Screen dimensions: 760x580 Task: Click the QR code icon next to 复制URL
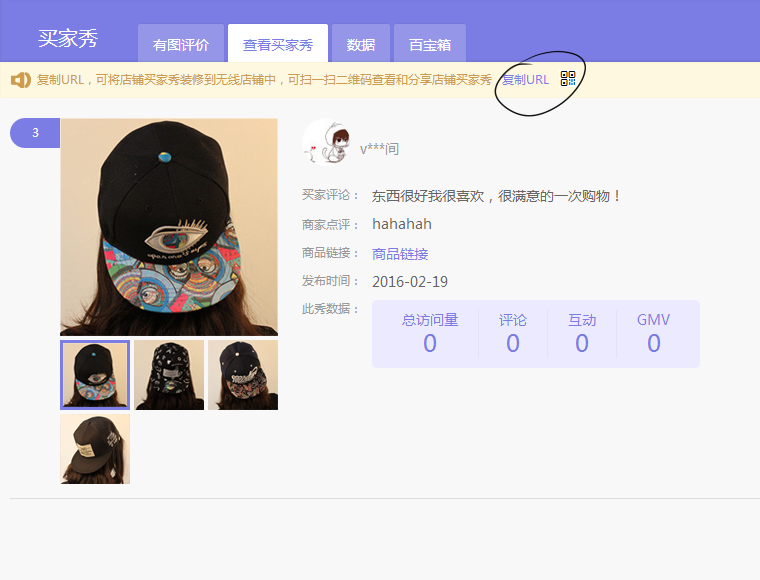point(568,79)
